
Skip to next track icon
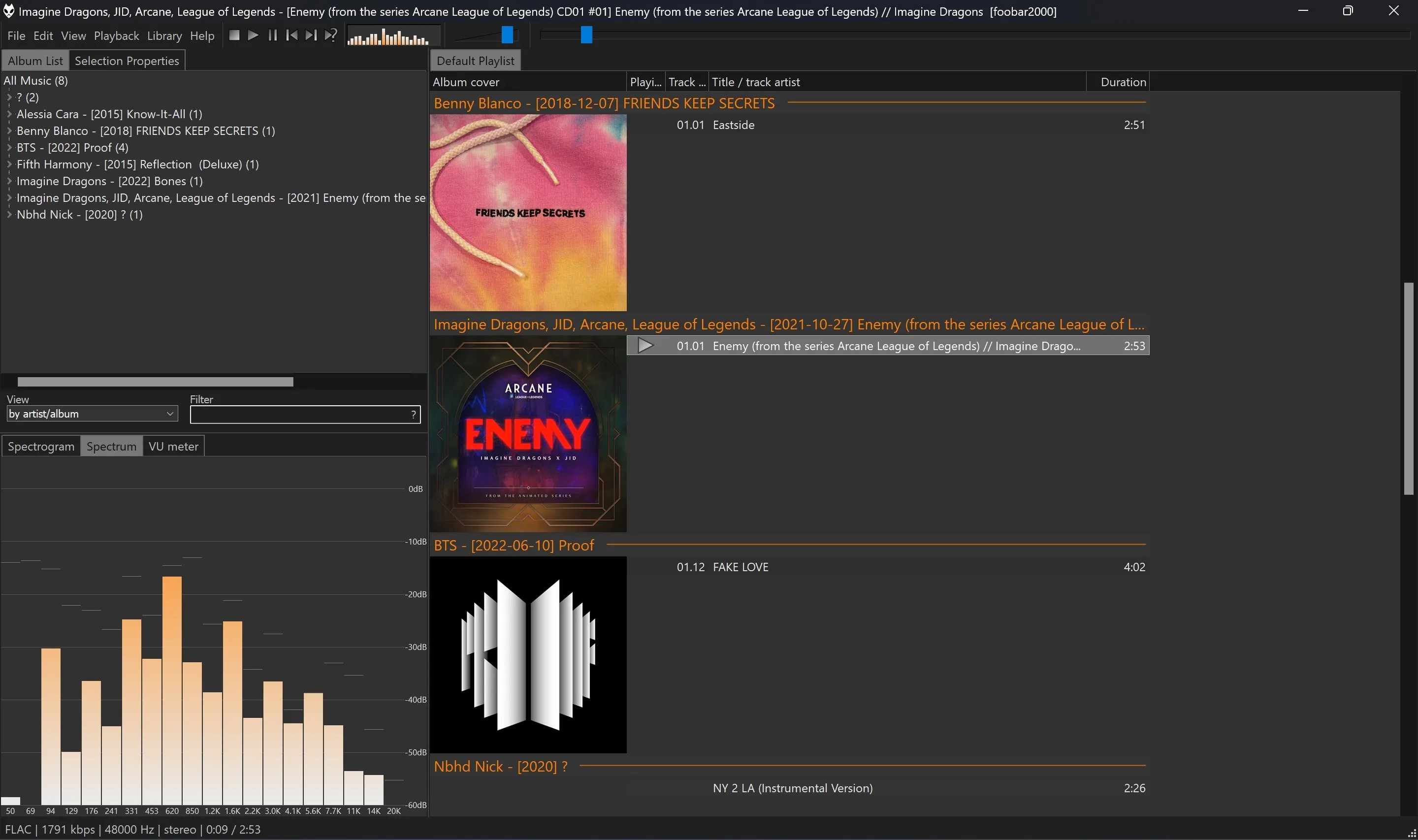(311, 34)
